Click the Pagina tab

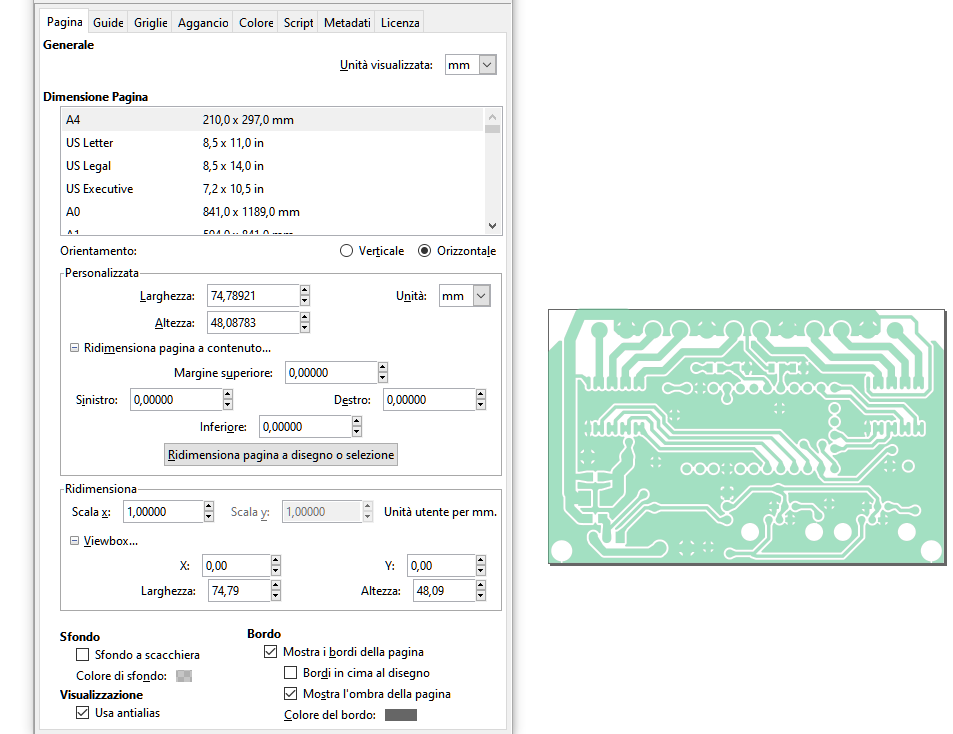64,22
